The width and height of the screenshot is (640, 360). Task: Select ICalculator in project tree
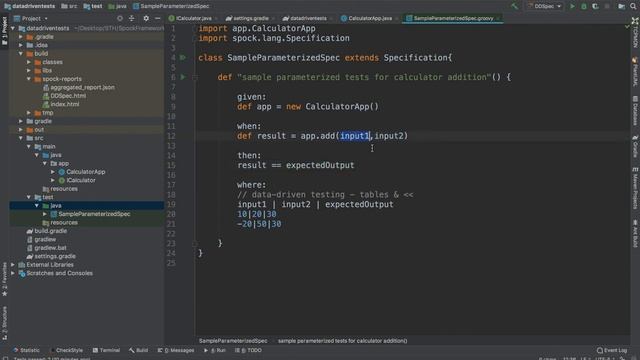(x=81, y=180)
